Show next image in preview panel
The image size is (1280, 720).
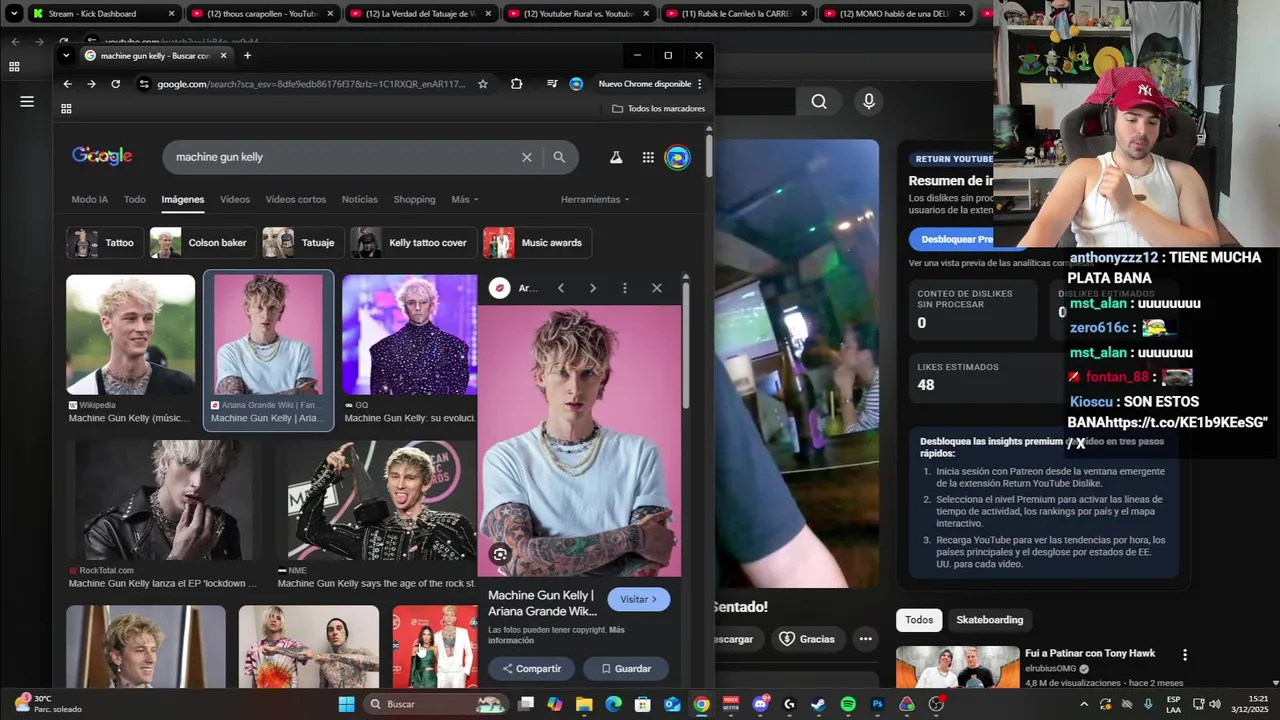(x=593, y=288)
